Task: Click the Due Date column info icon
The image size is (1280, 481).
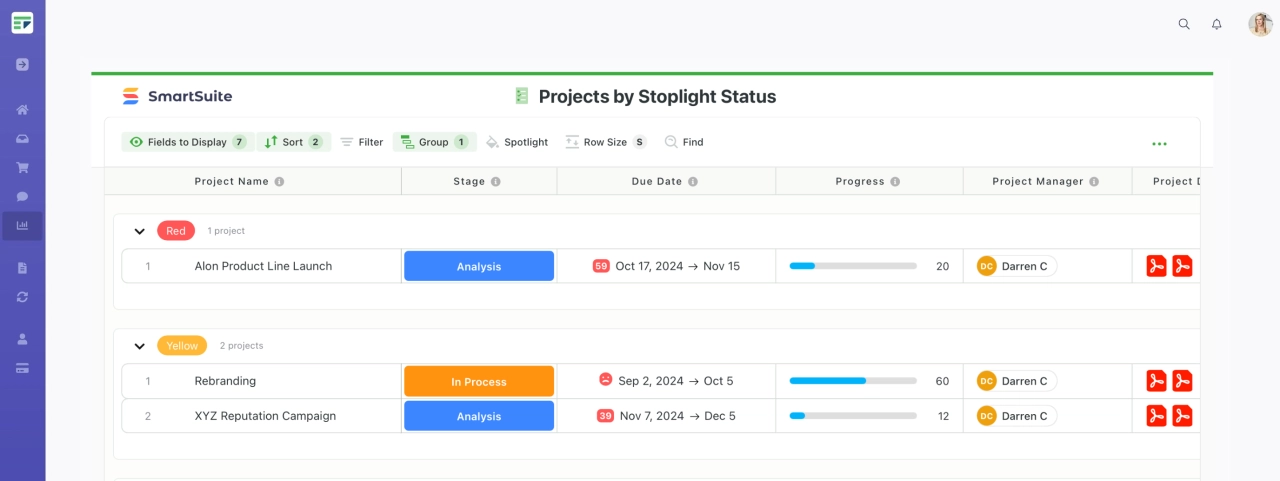Action: point(693,182)
